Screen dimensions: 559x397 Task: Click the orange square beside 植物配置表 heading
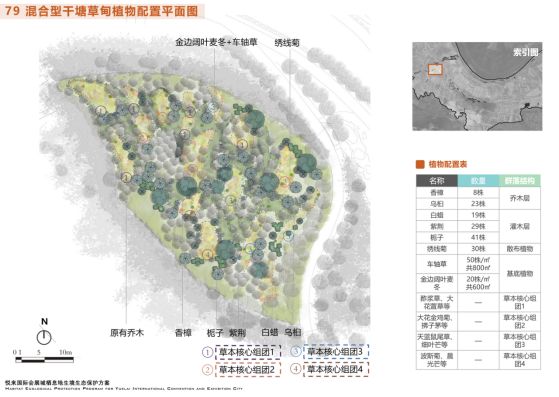[x=420, y=164]
